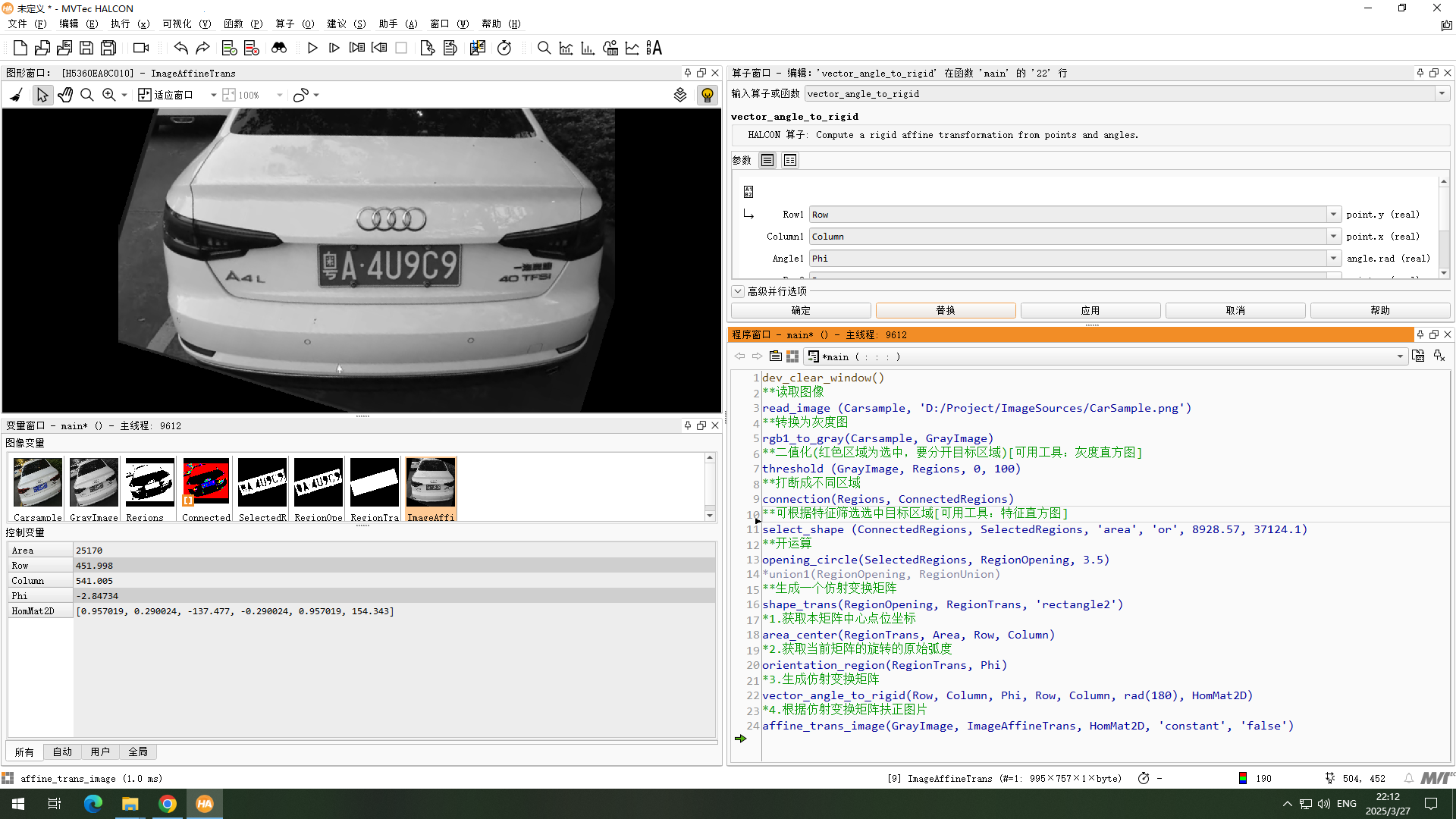Switch parameter view to compact list
Image resolution: width=1456 pixels, height=819 pixels.
(790, 160)
